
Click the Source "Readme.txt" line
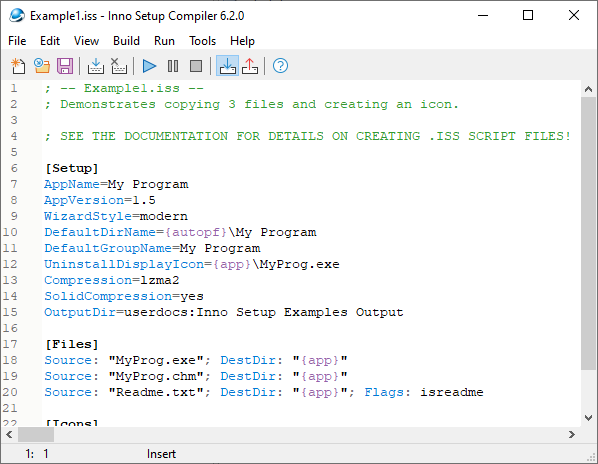coord(264,392)
